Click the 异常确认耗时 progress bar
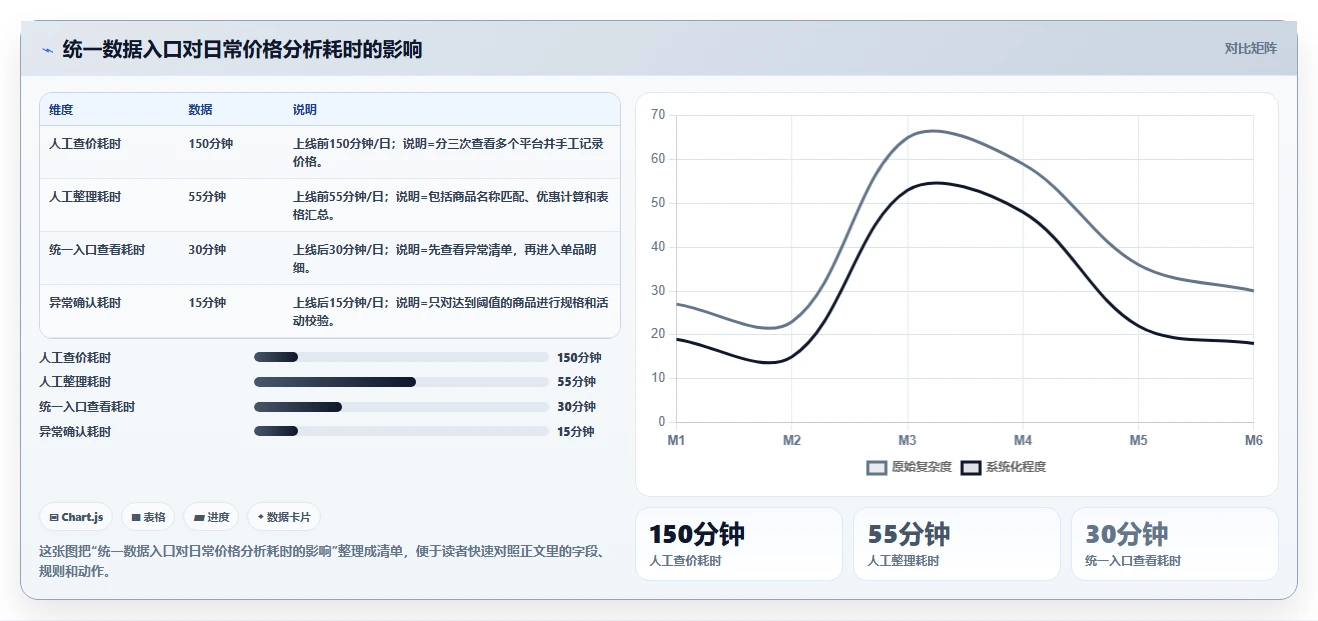 tap(401, 432)
